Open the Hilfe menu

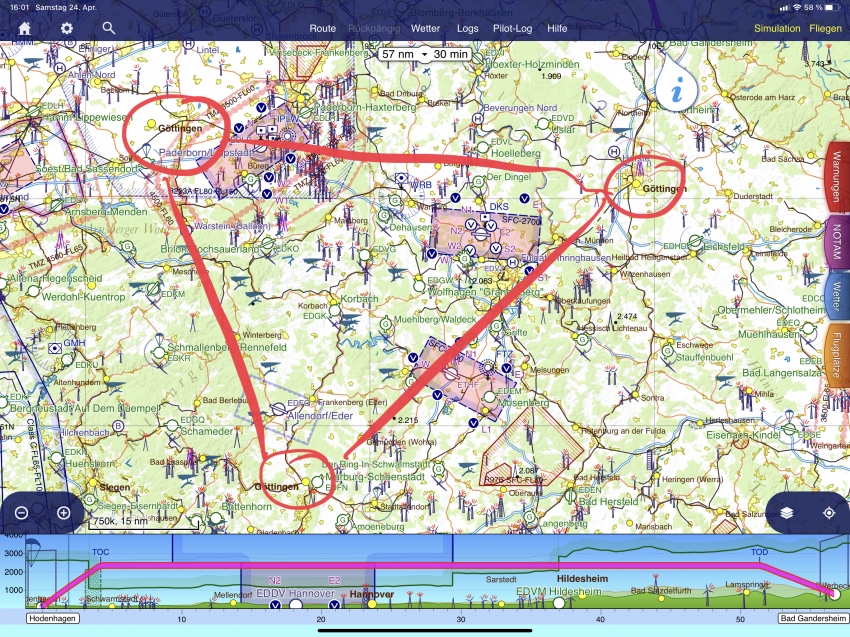[559, 28]
